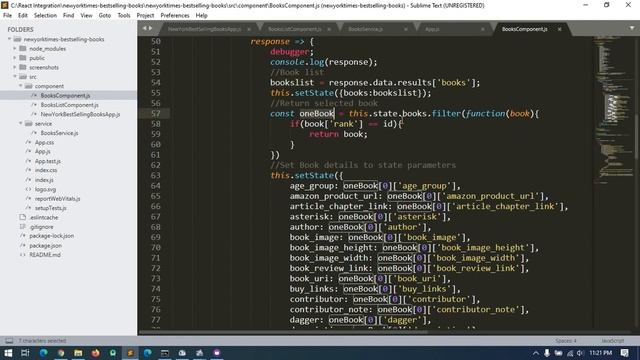Click the tab scroll left arrow
Screen dimensions: 640x360
point(144,28)
